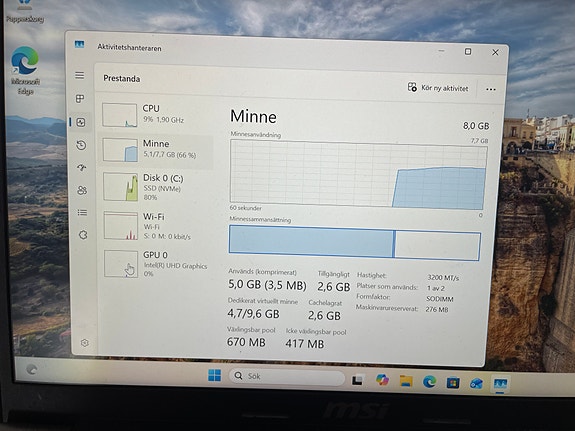Click the Minnesanvändning usage graph
The height and width of the screenshot is (431, 575).
click(x=358, y=175)
